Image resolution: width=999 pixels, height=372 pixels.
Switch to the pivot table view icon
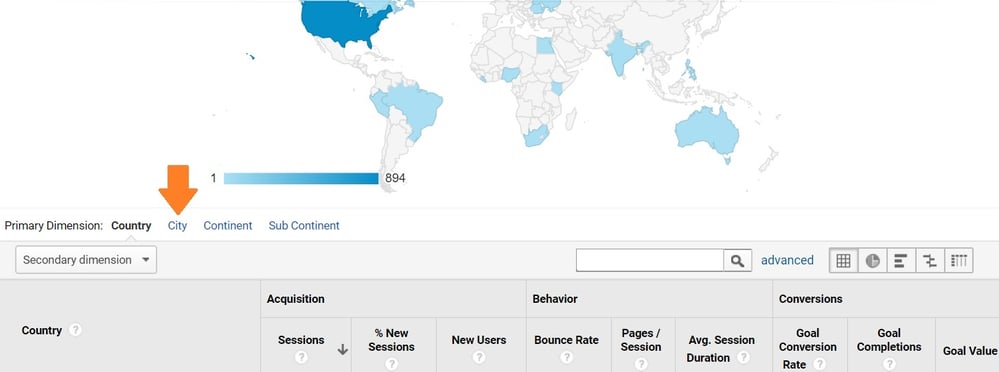click(x=958, y=261)
